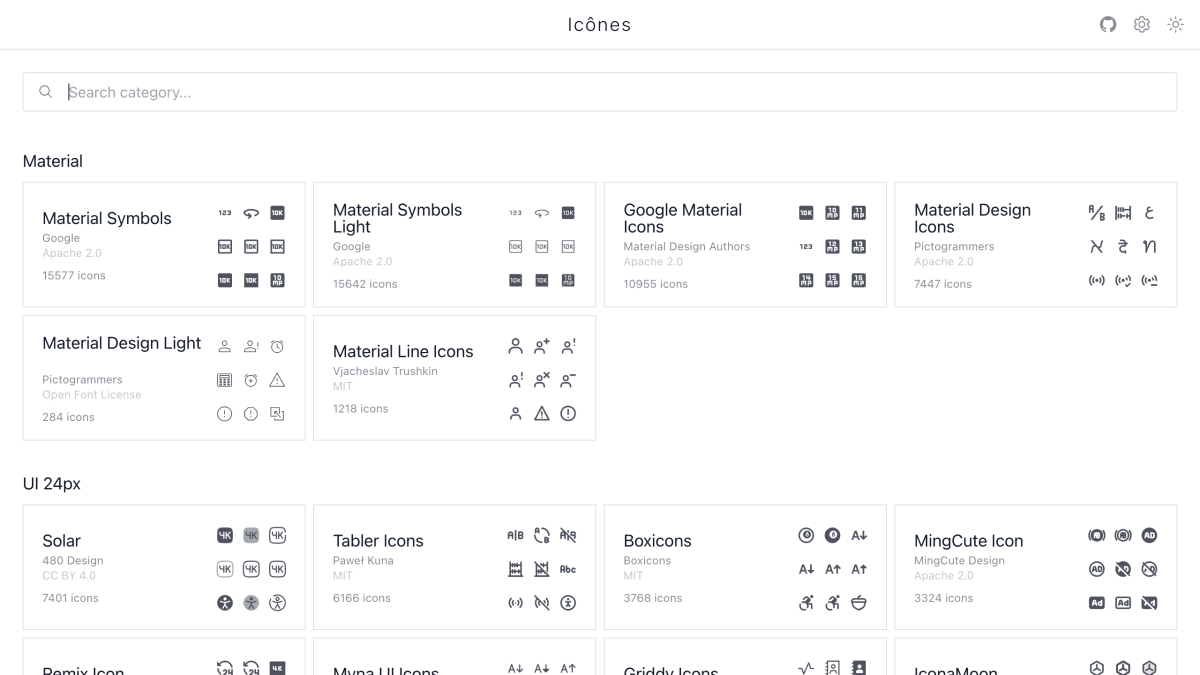
Task: Click the accessible person icon in Tabler Icons
Action: (x=568, y=603)
